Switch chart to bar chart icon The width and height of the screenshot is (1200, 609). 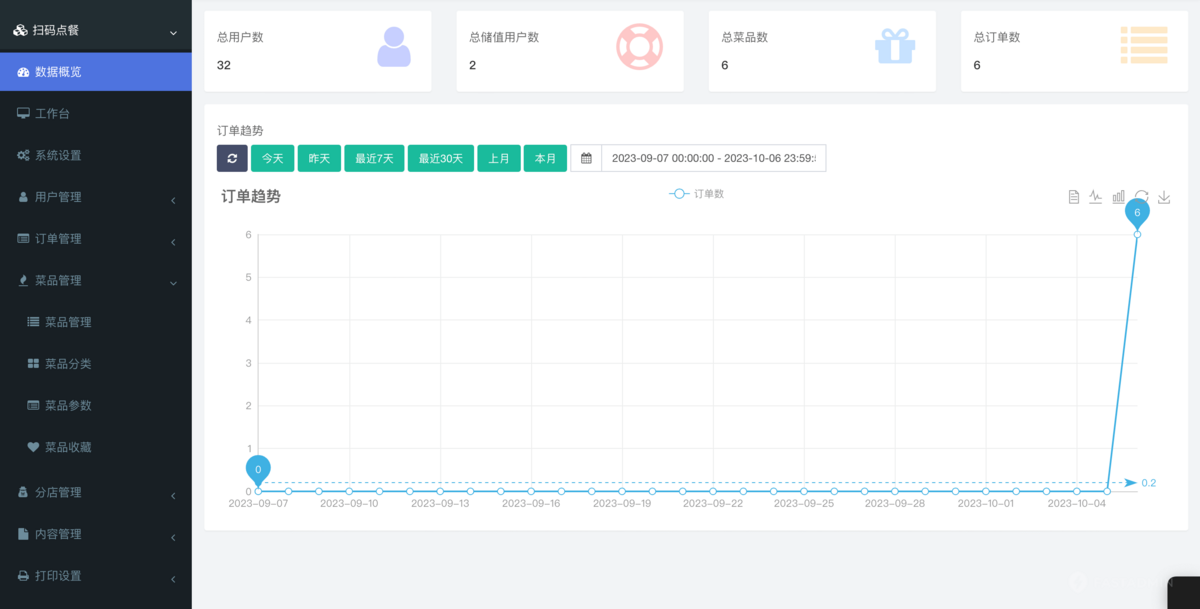(x=1119, y=197)
